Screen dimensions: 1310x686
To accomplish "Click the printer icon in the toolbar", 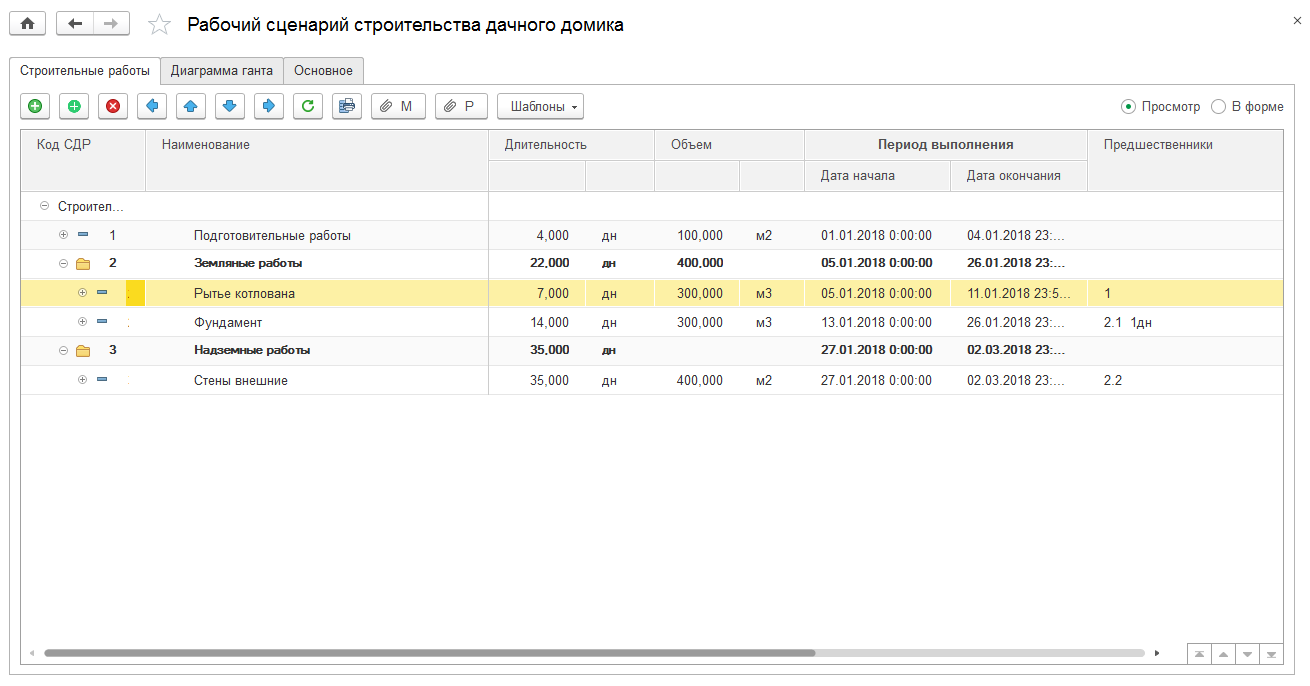I will pos(347,106).
